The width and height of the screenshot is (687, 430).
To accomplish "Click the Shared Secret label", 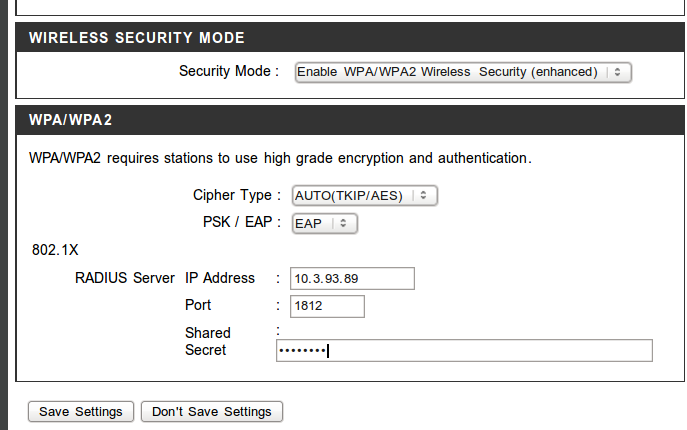I will coord(207,341).
